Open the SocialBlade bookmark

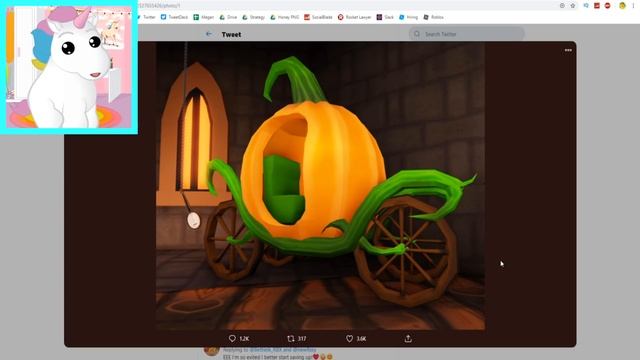[318, 17]
